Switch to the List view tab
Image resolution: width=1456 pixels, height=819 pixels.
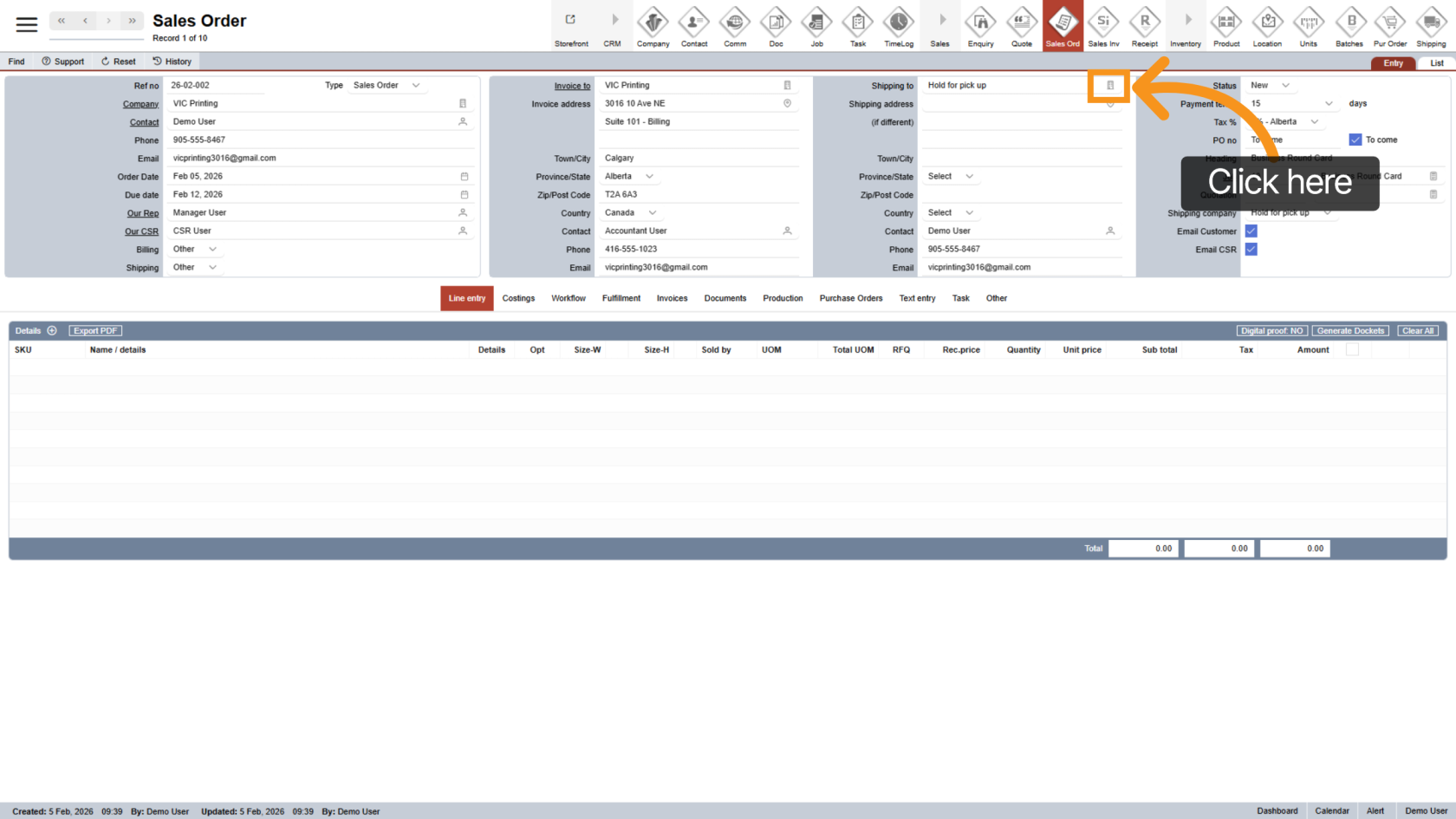click(1436, 63)
